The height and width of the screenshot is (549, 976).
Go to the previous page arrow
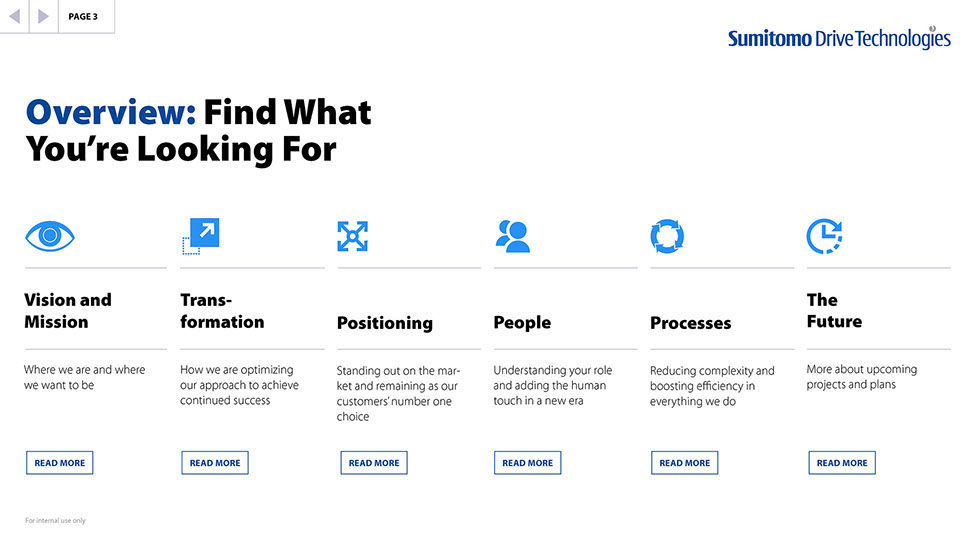click(15, 16)
